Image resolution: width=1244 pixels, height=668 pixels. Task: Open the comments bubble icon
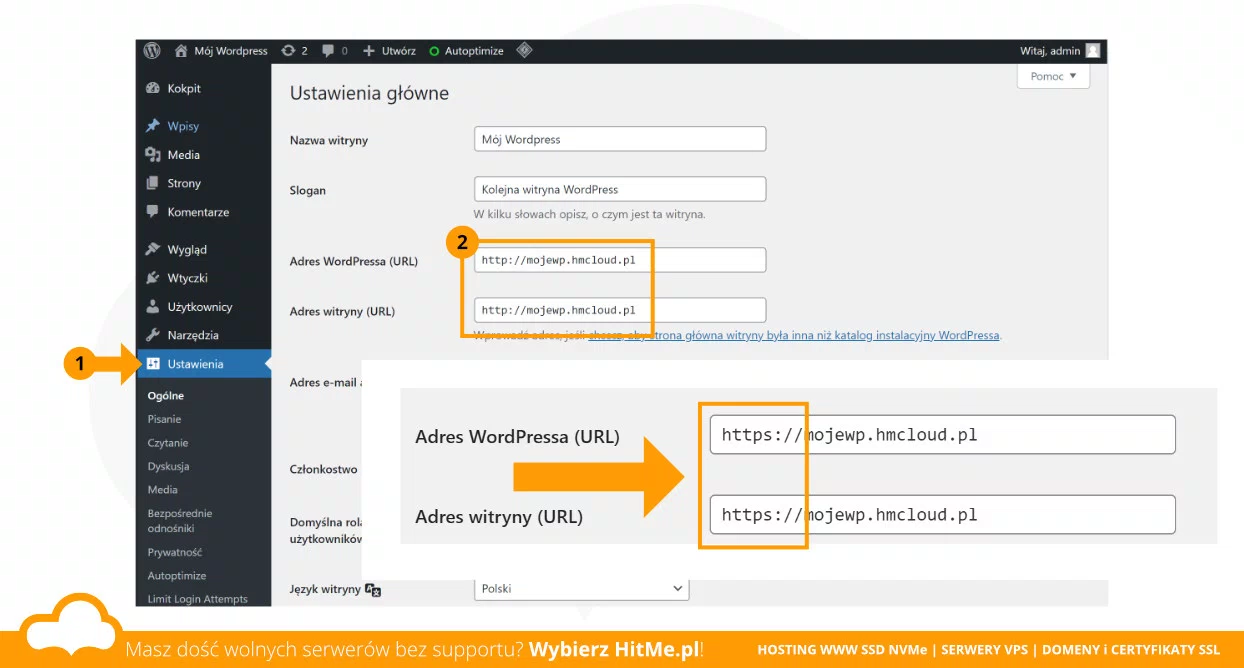(328, 51)
